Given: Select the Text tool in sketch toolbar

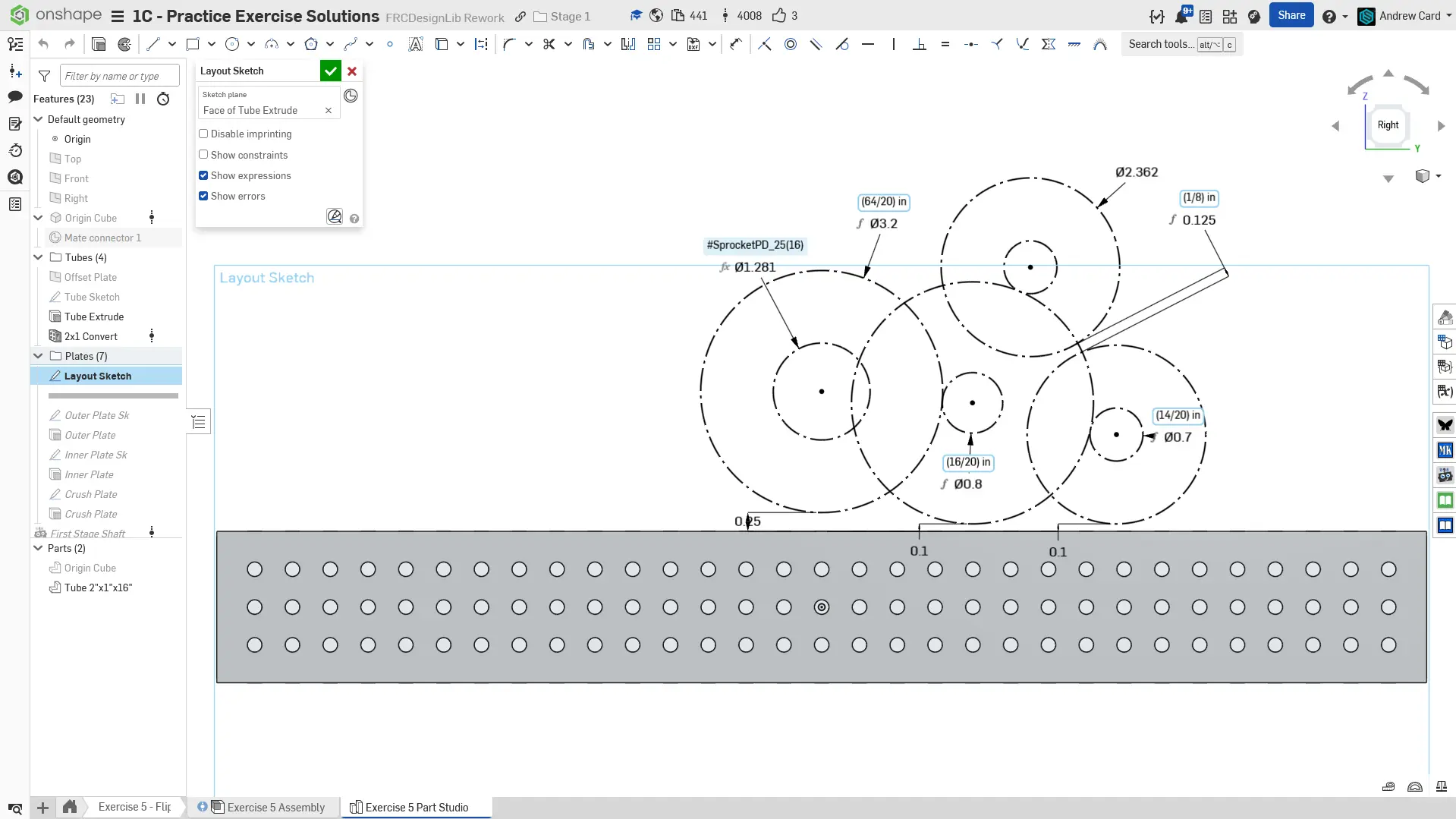Looking at the screenshot, I should coord(415,44).
